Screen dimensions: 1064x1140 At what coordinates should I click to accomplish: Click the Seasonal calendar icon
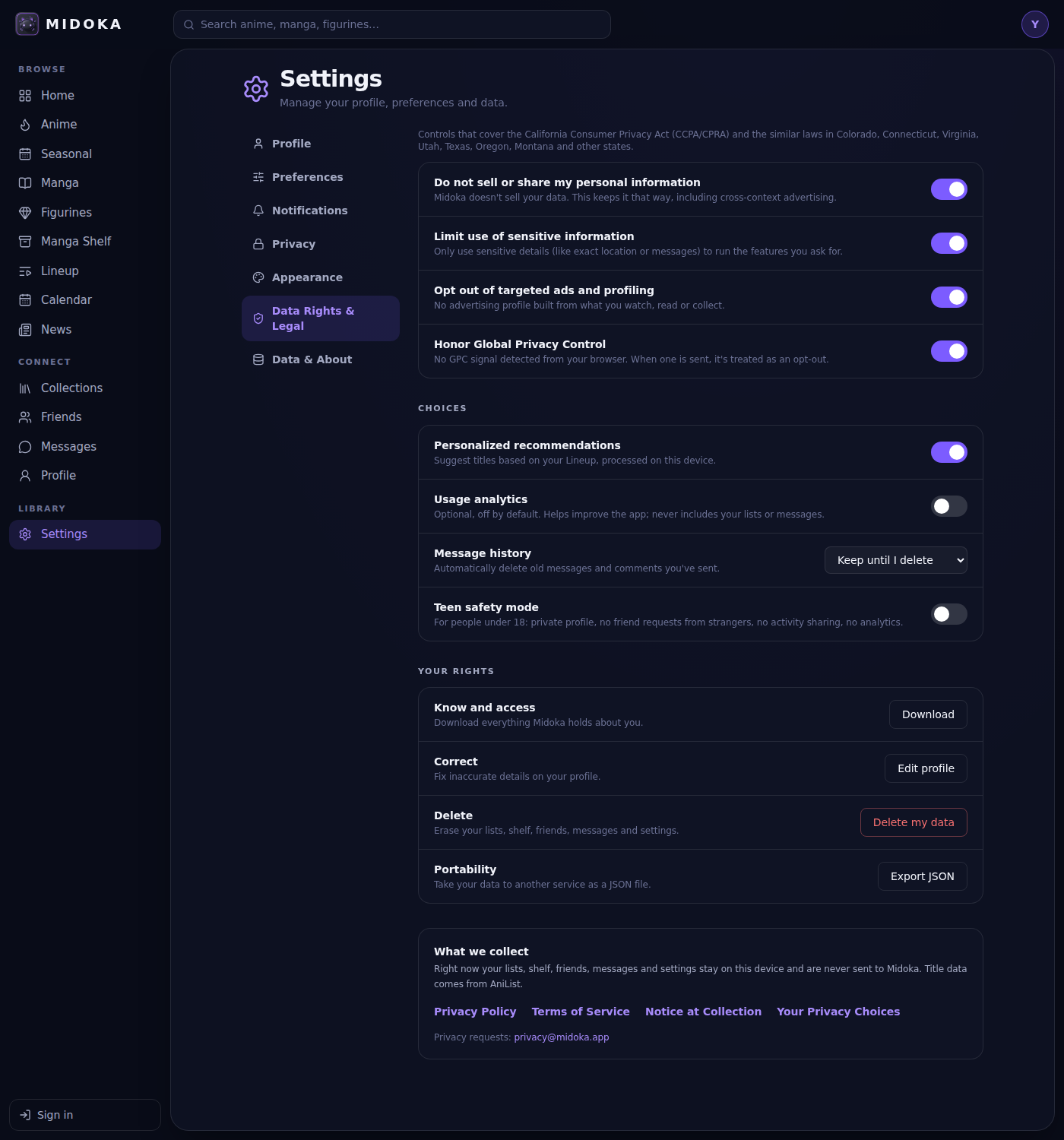(x=25, y=154)
